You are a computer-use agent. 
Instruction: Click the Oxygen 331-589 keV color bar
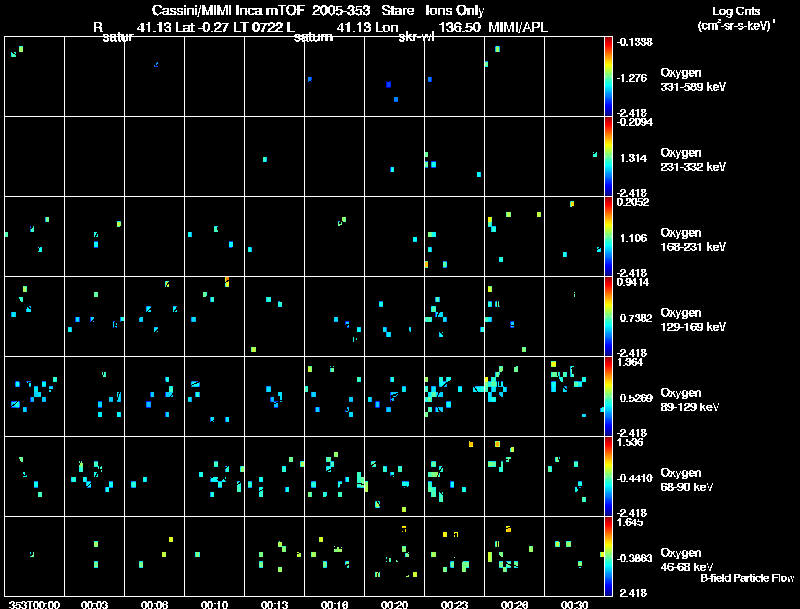tap(608, 77)
